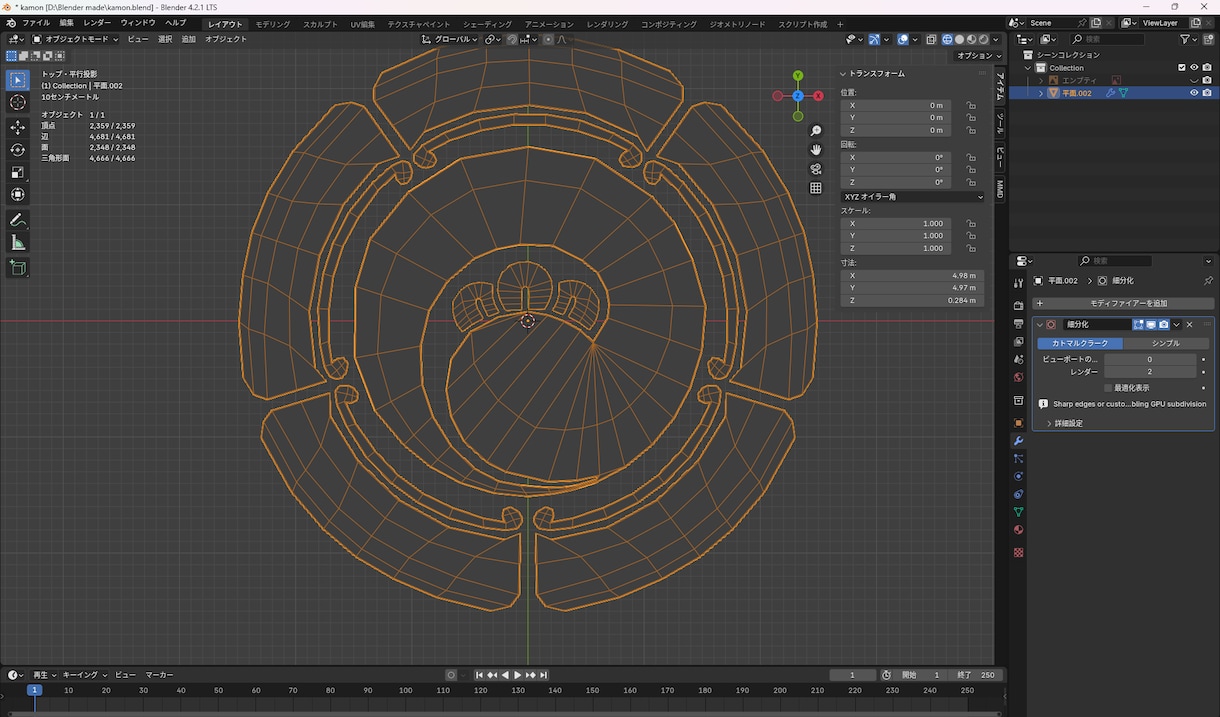
Task: Choose the Add Cube tool
Action: (18, 267)
